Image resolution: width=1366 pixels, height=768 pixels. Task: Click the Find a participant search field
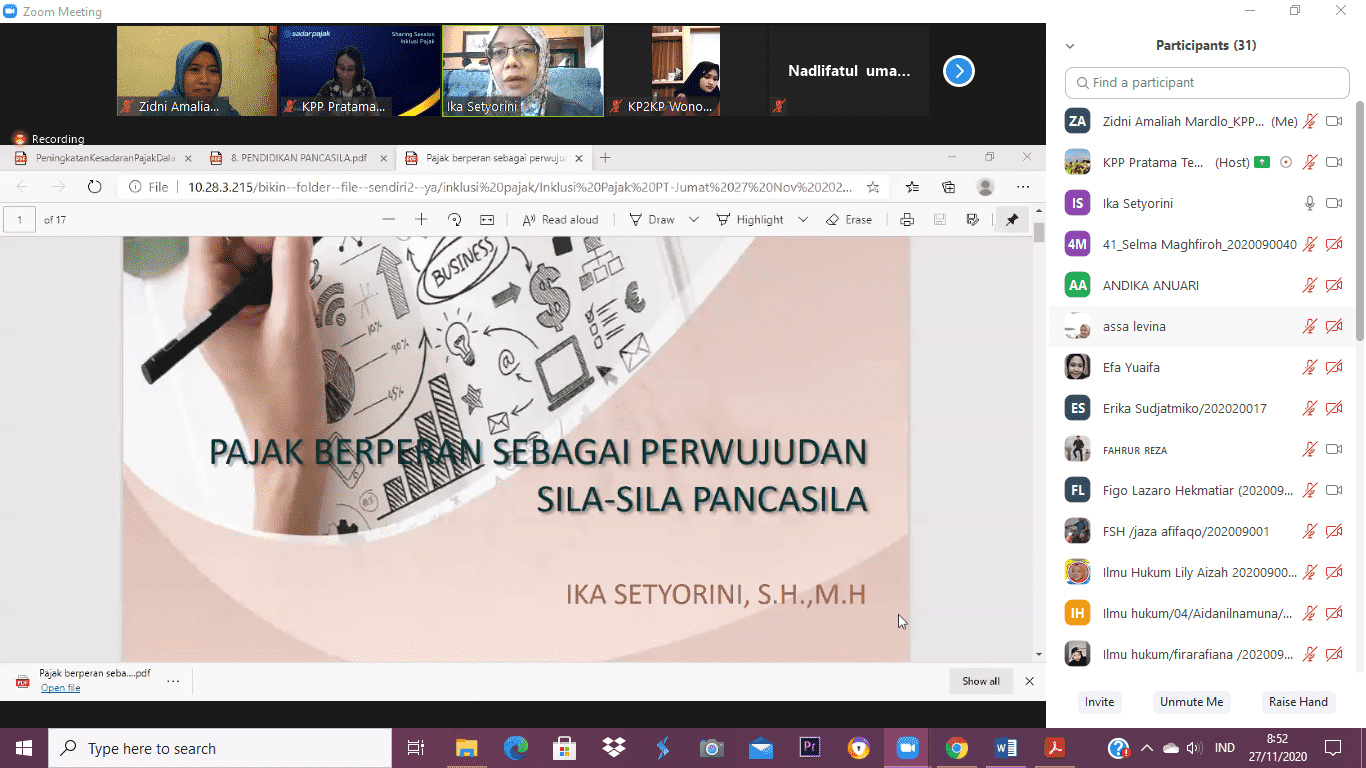[1205, 83]
